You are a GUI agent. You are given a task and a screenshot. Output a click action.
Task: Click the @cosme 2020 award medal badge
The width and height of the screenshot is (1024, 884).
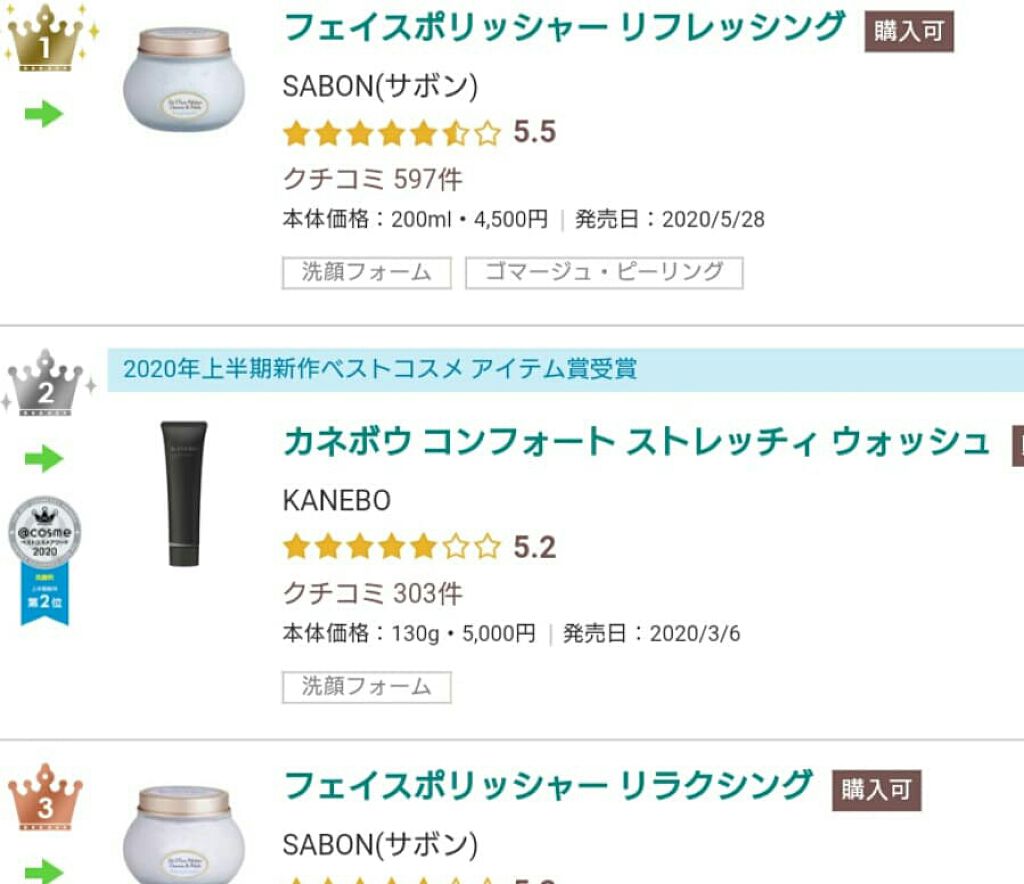click(45, 561)
